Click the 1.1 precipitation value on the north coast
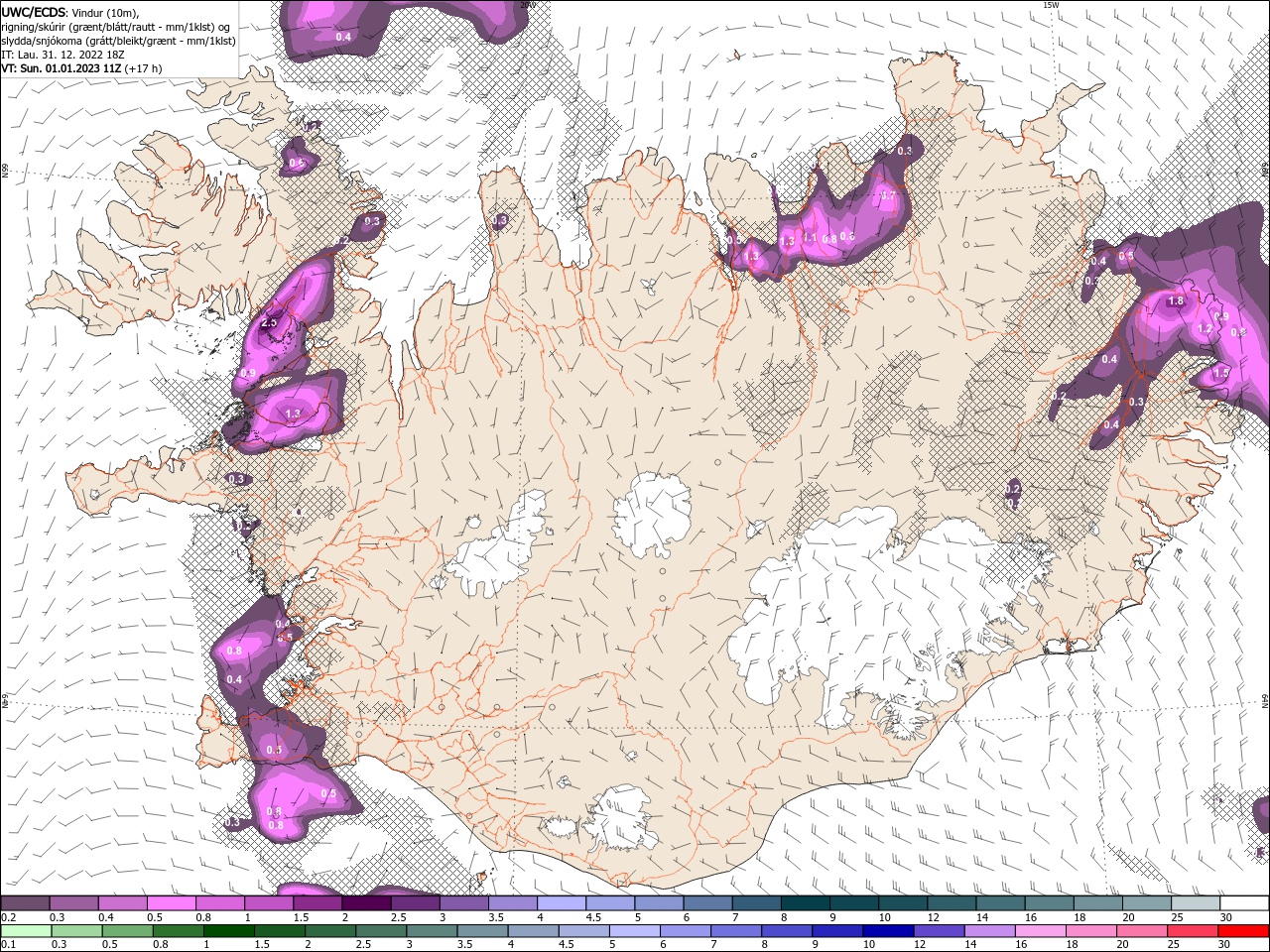The height and width of the screenshot is (952, 1270). (x=810, y=238)
